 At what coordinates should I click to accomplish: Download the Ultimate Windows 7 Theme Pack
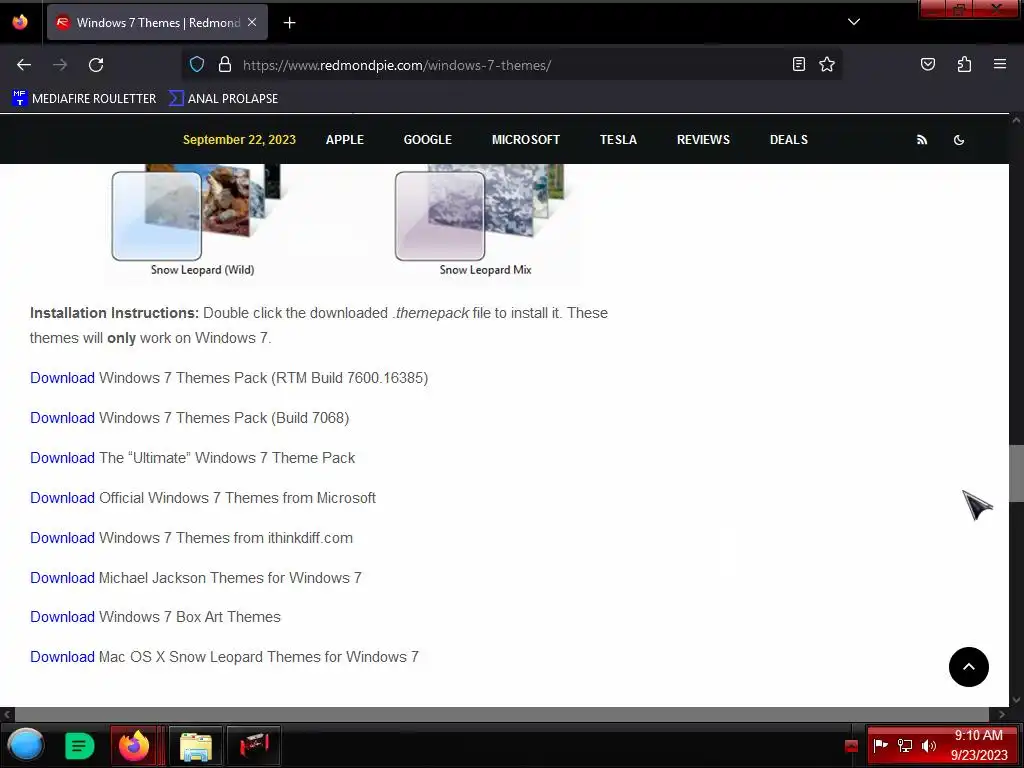tap(62, 458)
